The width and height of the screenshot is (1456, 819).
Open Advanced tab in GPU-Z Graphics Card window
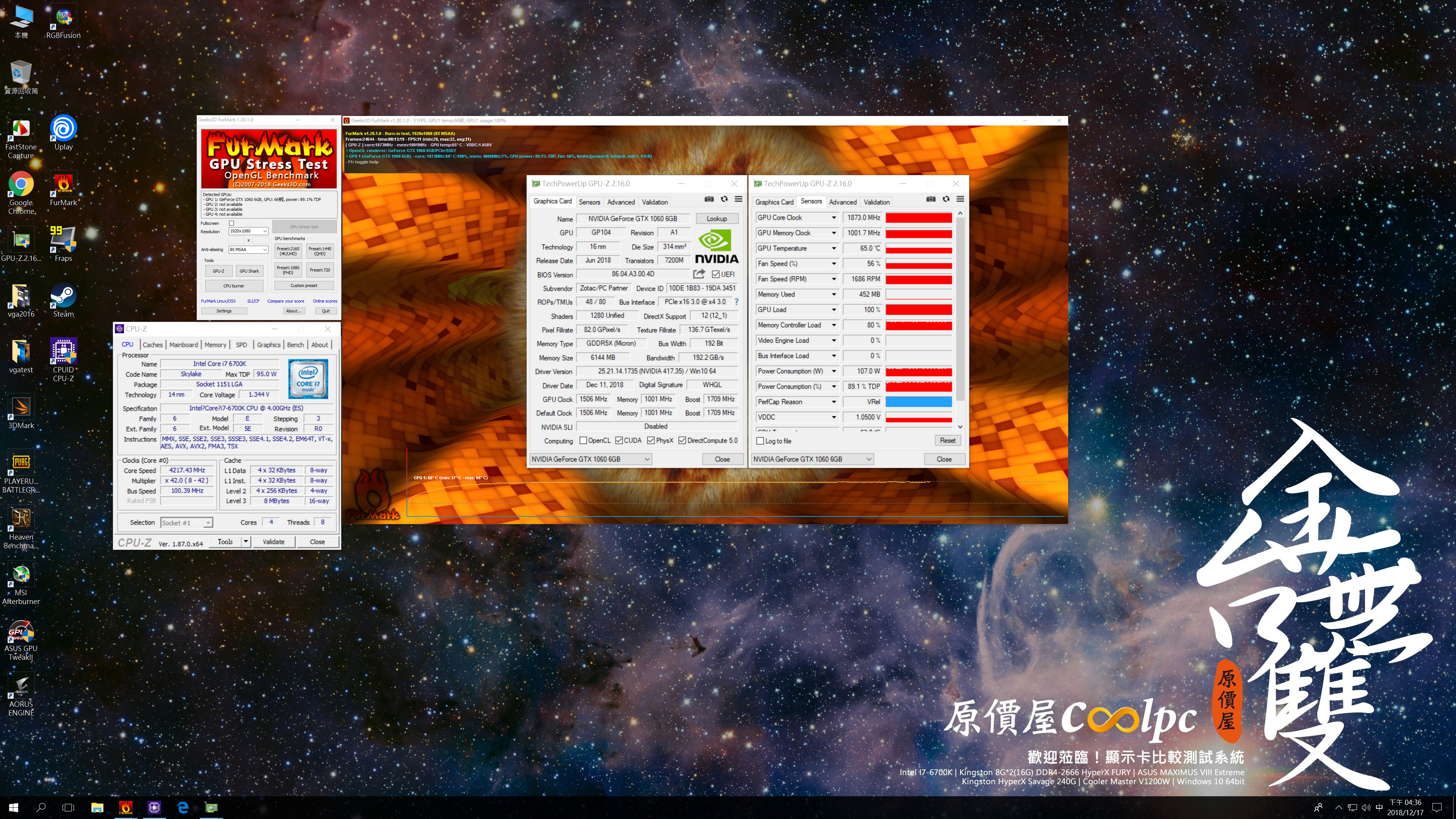[621, 202]
